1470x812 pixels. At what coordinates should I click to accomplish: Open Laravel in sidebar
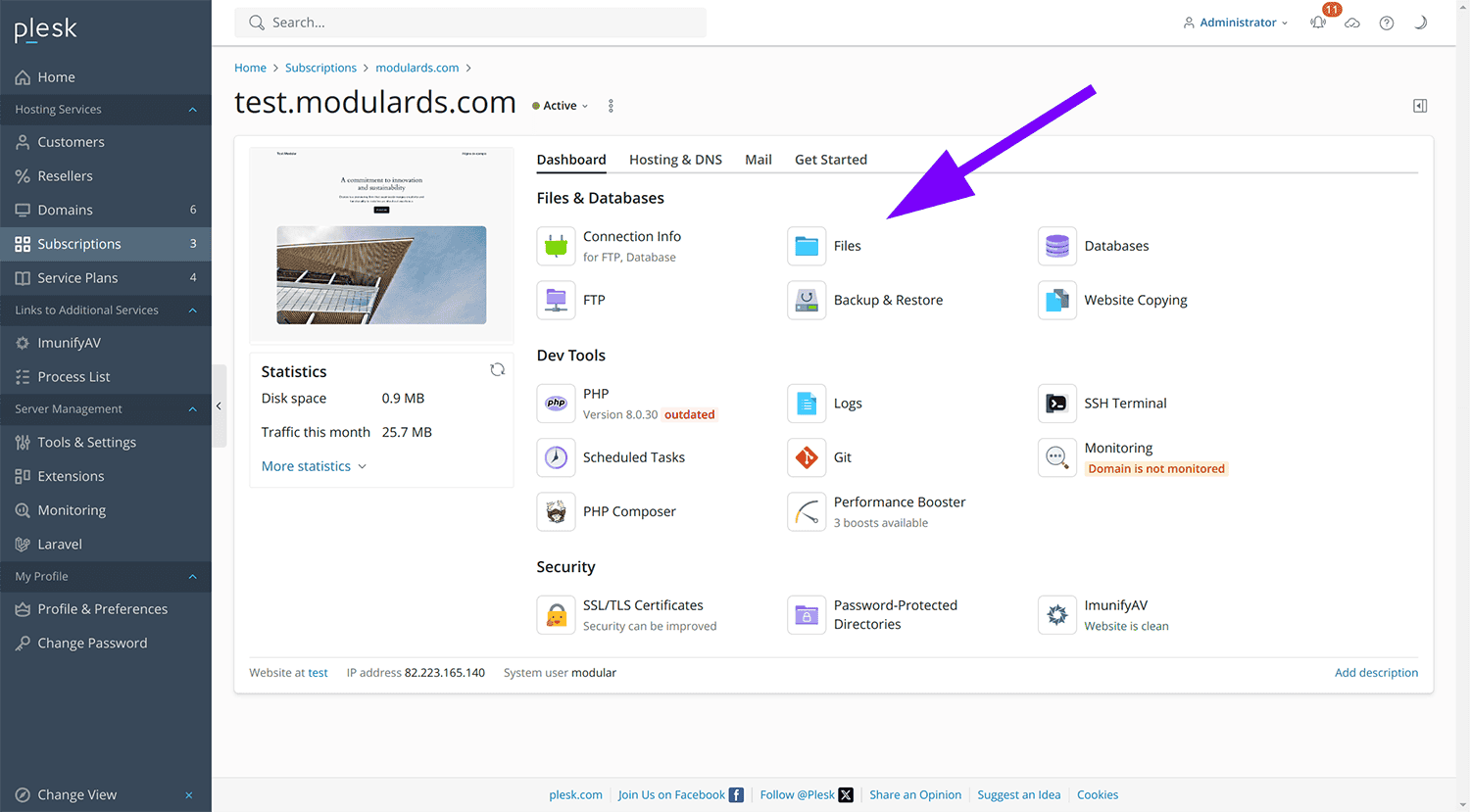(106, 545)
